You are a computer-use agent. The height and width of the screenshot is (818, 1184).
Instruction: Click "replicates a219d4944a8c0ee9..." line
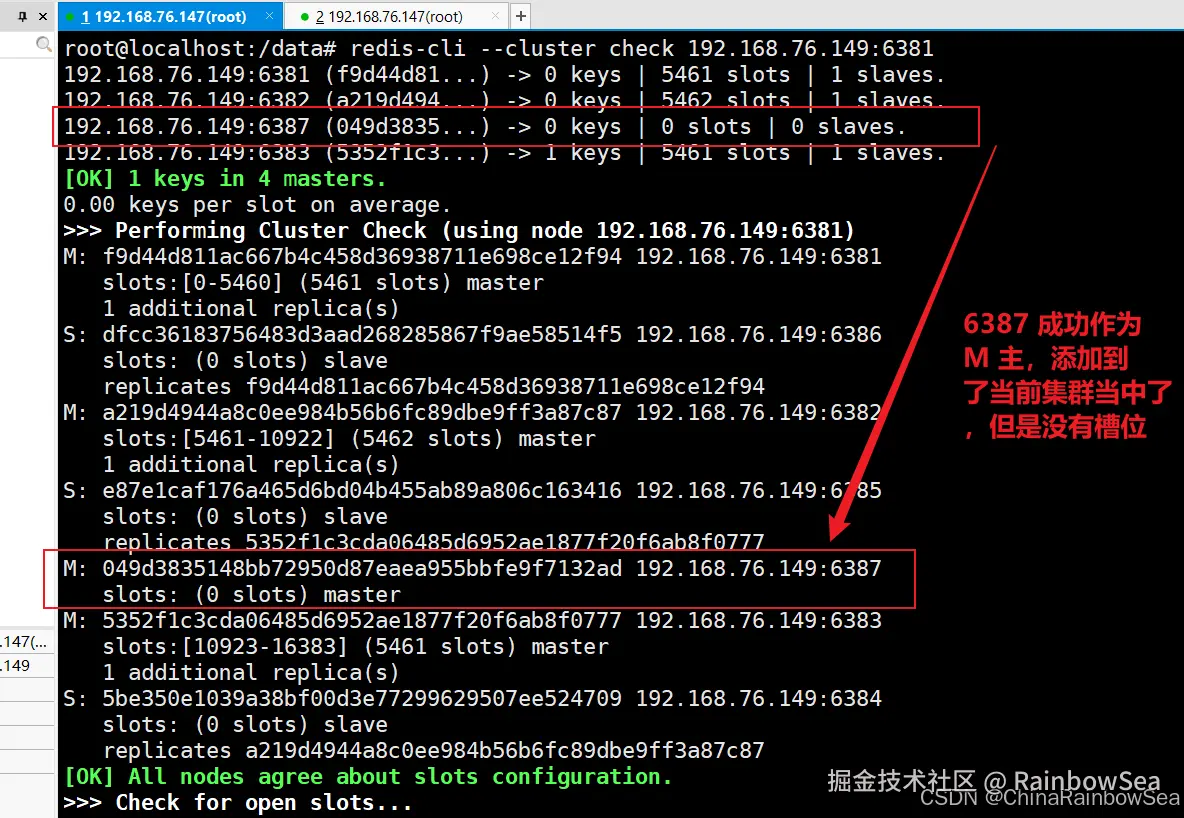pos(434,750)
